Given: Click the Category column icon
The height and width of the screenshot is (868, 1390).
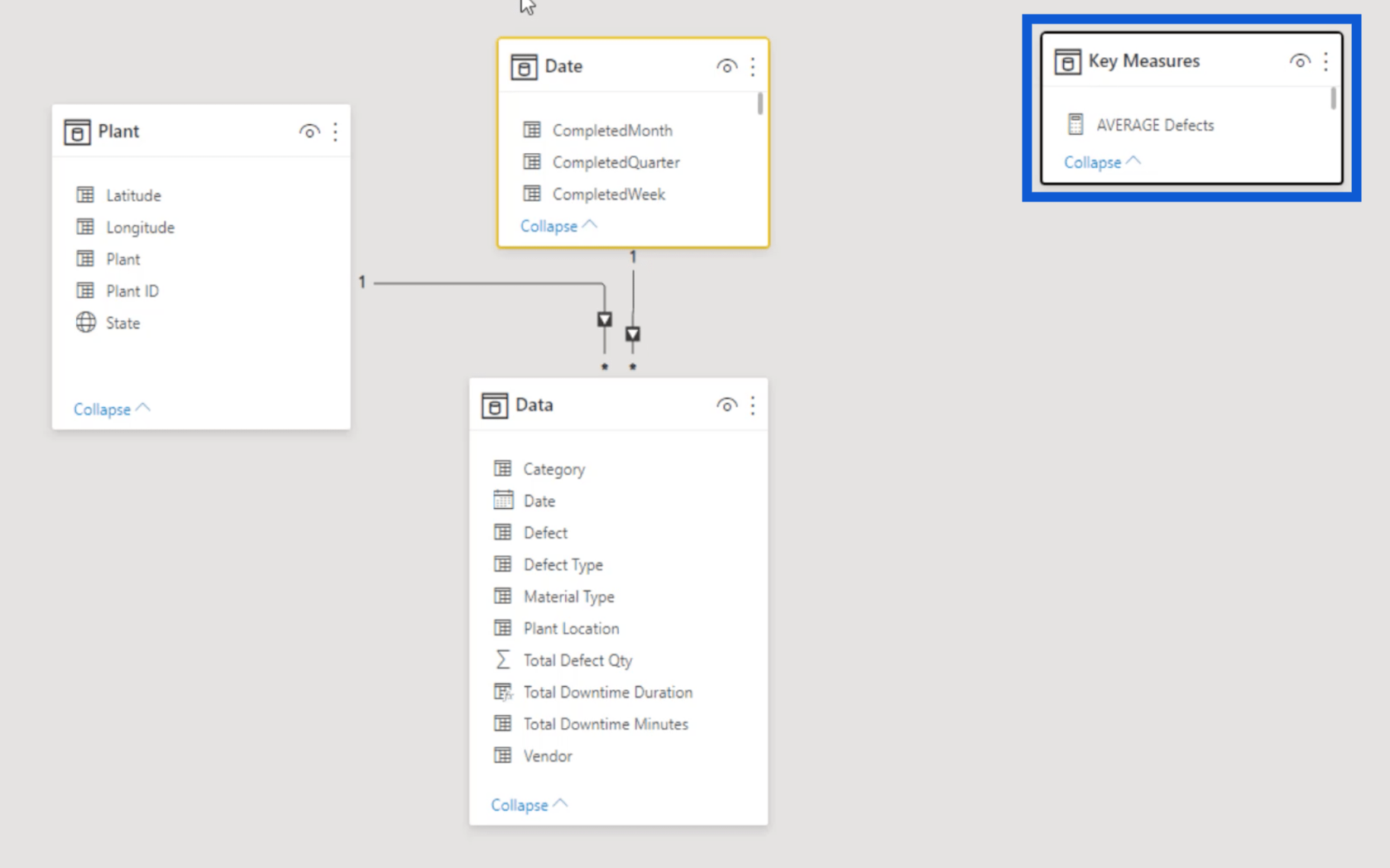Looking at the screenshot, I should click(x=503, y=468).
